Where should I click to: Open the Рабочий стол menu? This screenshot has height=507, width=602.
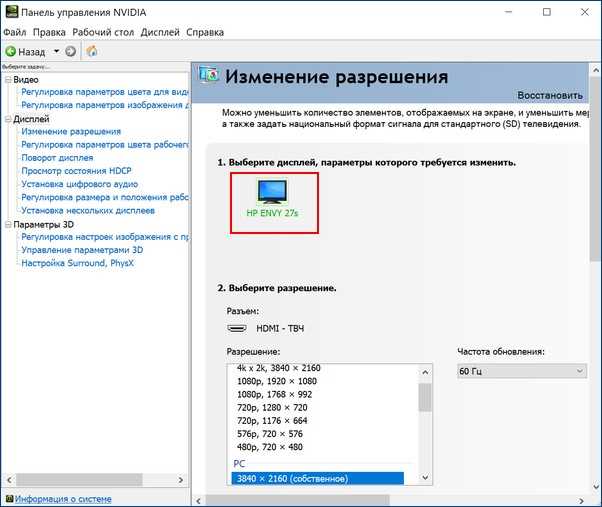coord(104,32)
